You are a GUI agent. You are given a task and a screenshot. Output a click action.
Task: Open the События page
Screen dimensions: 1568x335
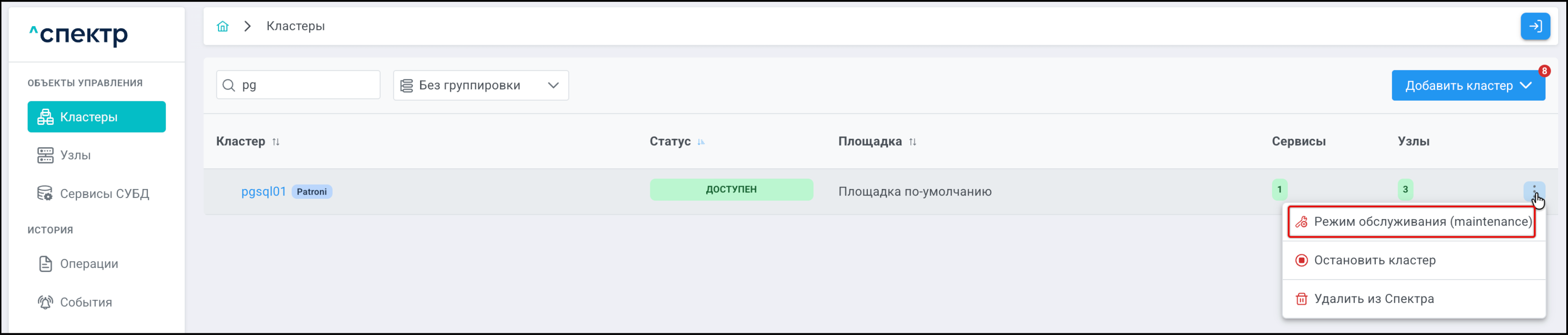coord(85,302)
